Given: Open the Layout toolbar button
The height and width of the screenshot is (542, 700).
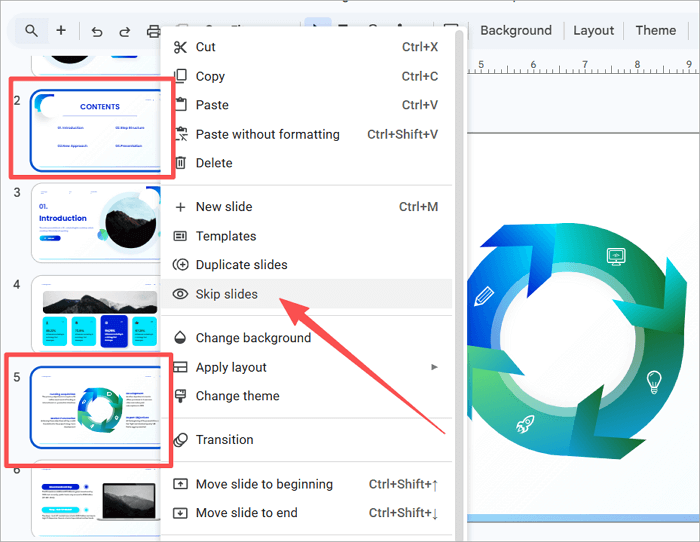Looking at the screenshot, I should coord(593,31).
